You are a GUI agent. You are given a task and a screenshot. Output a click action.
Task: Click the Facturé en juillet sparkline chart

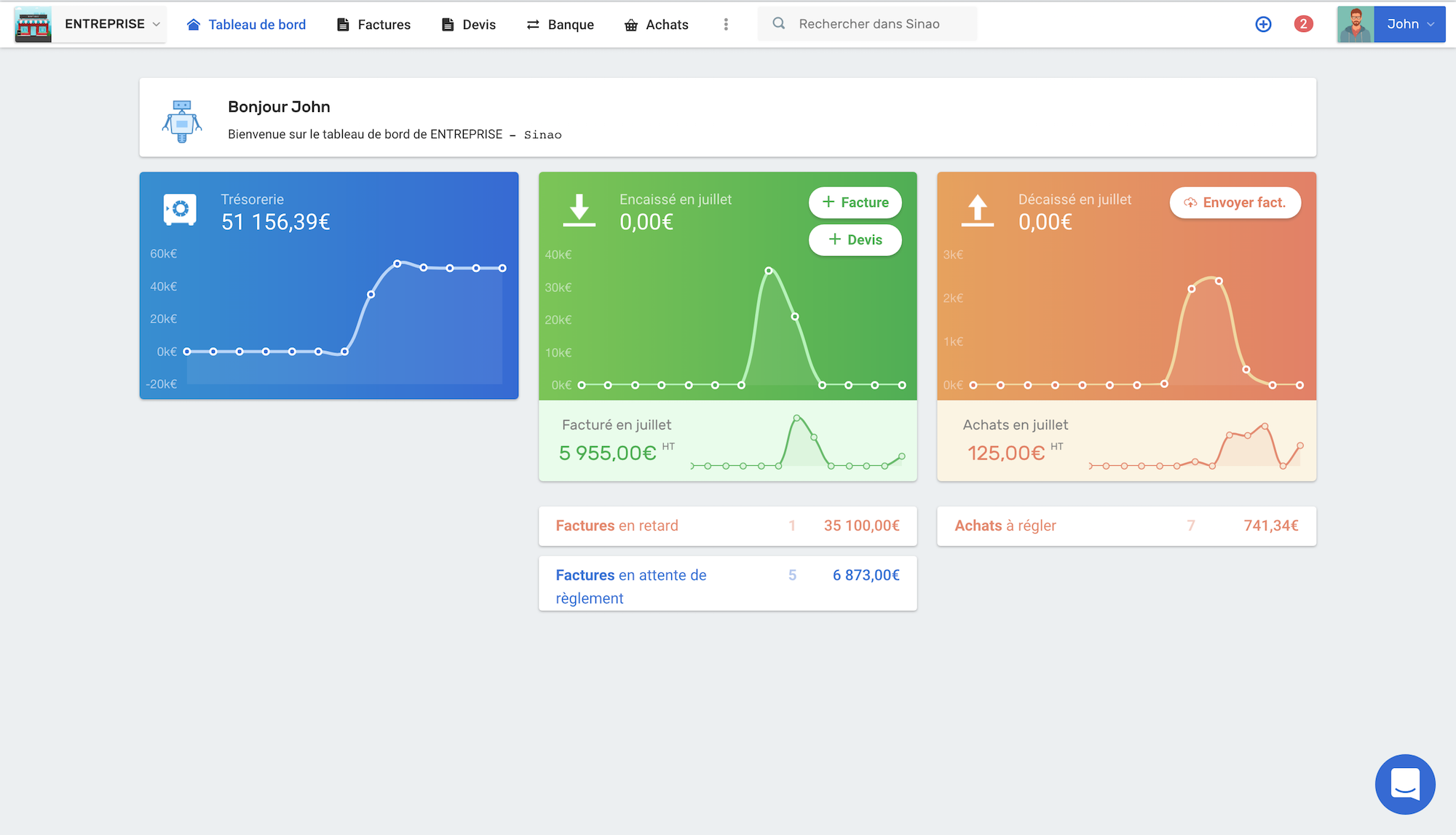pyautogui.click(x=798, y=442)
